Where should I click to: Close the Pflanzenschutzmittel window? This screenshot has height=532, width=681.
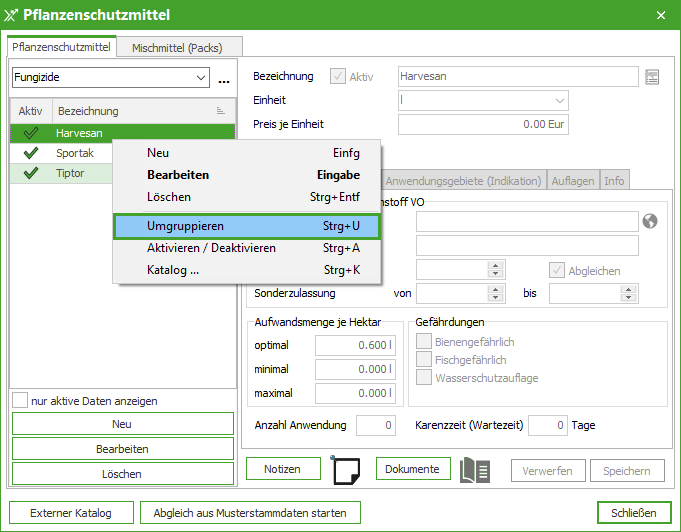pos(661,16)
